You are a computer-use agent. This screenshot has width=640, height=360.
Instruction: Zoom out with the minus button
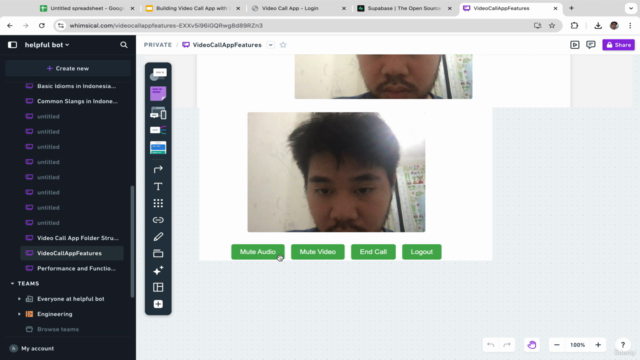pos(557,345)
